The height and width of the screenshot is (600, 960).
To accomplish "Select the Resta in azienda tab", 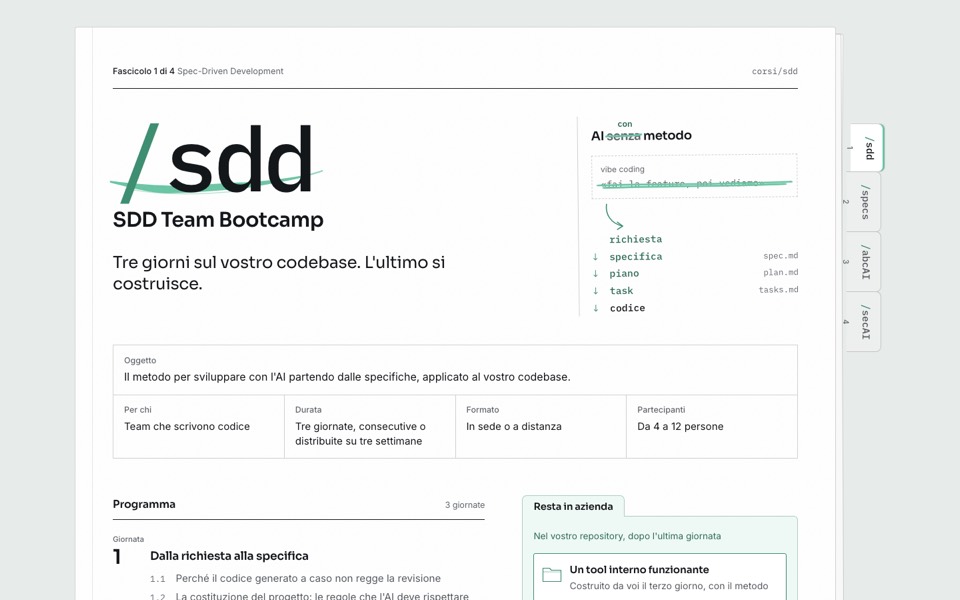I will point(573,506).
